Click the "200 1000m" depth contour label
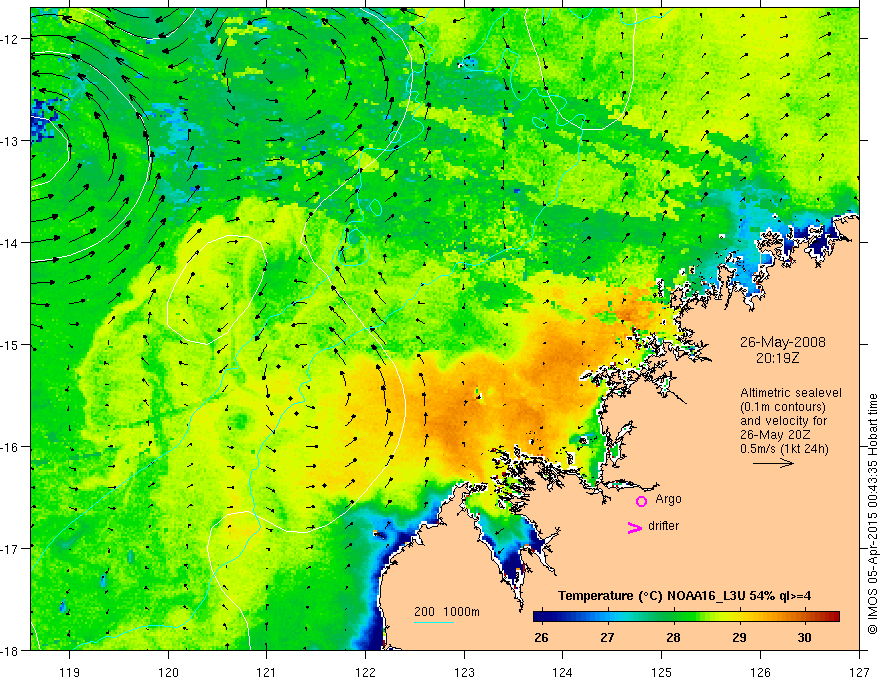Screen dimensions: 880x680 tap(447, 612)
